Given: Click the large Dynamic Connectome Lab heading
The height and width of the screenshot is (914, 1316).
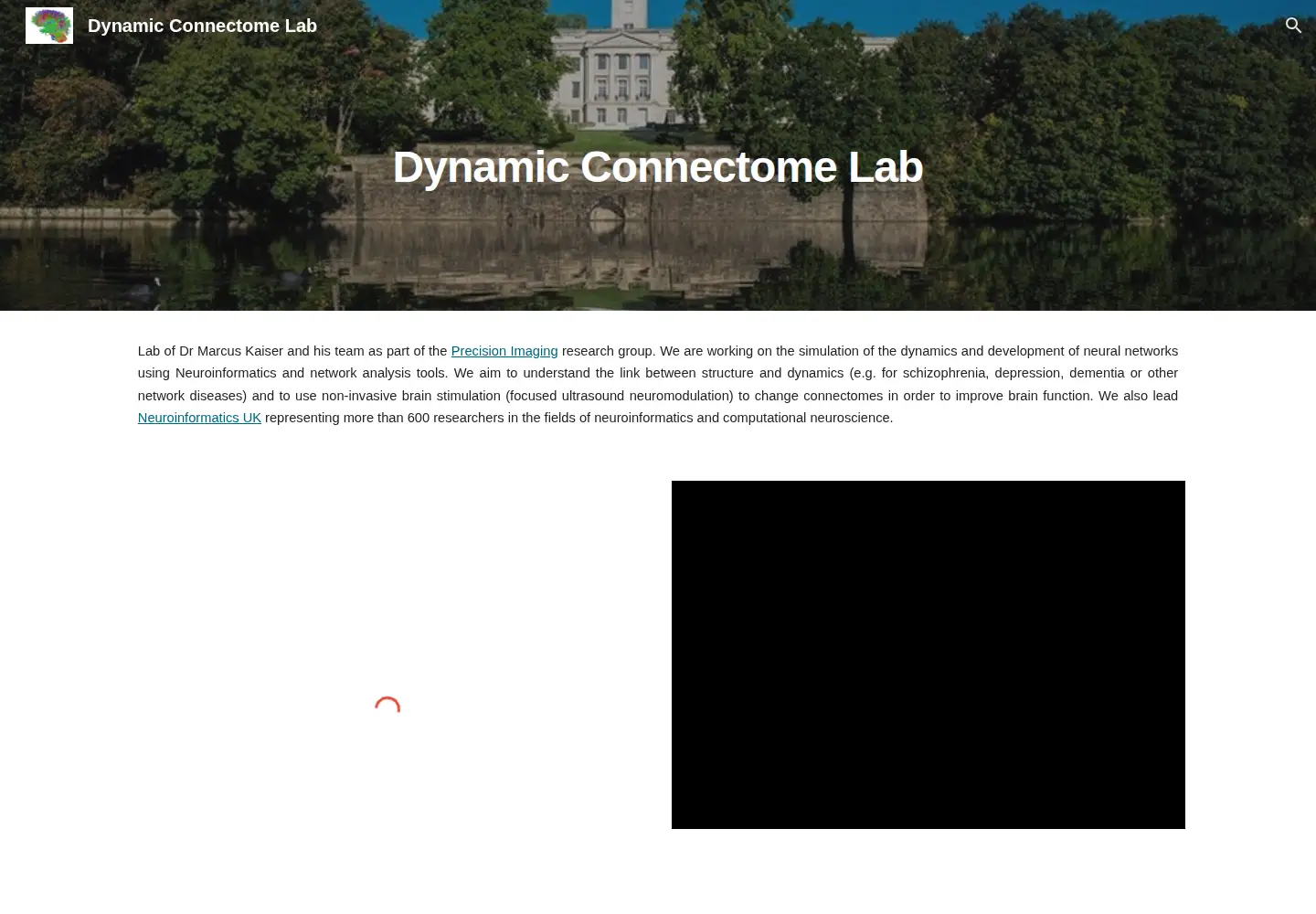Looking at the screenshot, I should coord(658,166).
